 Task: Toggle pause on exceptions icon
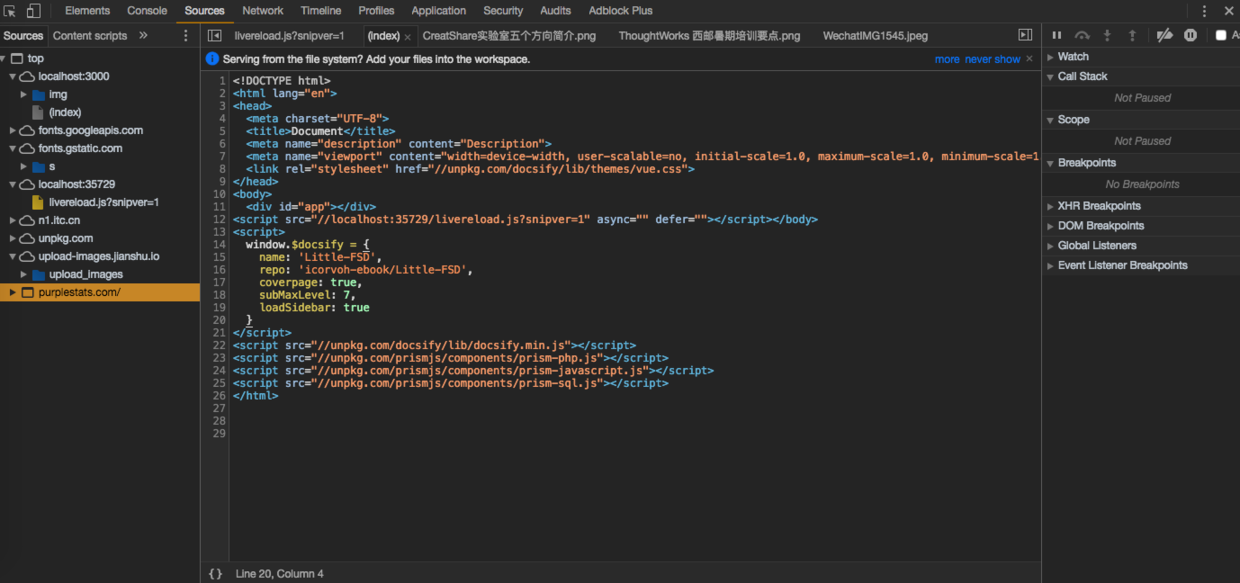point(1190,35)
